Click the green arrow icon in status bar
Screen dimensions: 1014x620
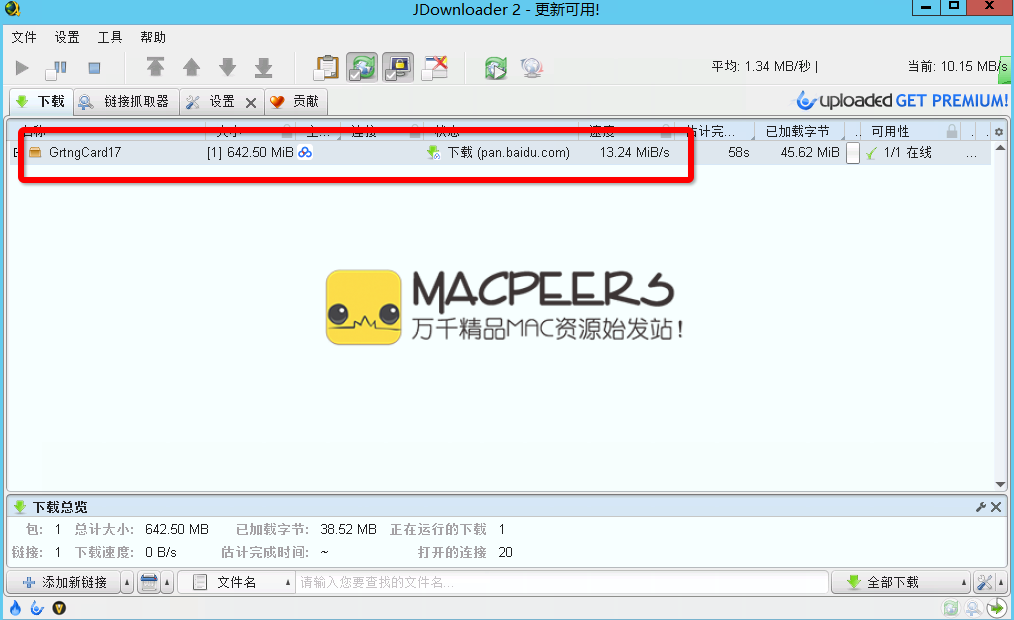[996, 608]
